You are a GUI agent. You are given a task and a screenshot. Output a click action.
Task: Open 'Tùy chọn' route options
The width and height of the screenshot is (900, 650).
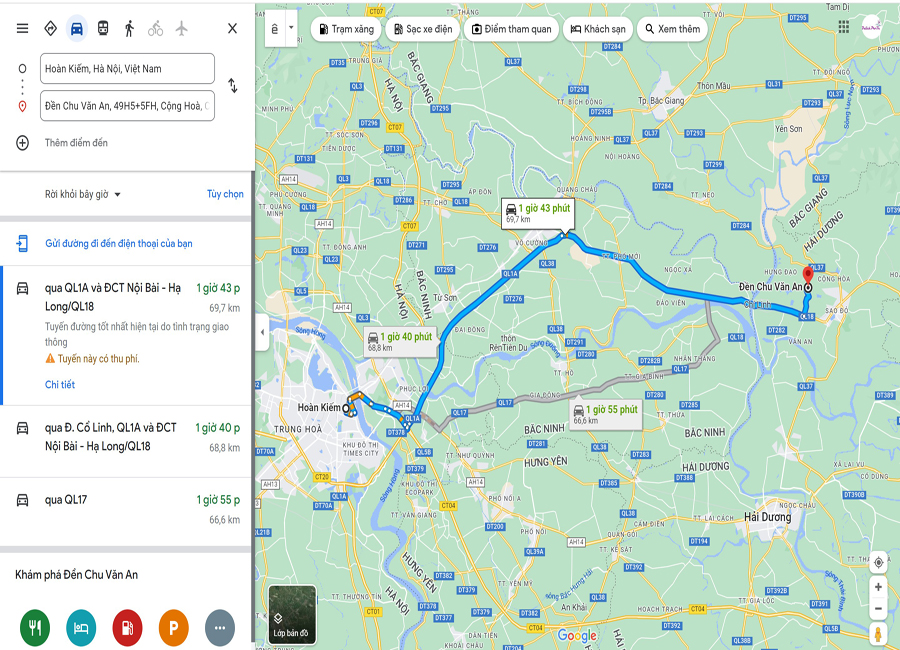[x=225, y=194]
